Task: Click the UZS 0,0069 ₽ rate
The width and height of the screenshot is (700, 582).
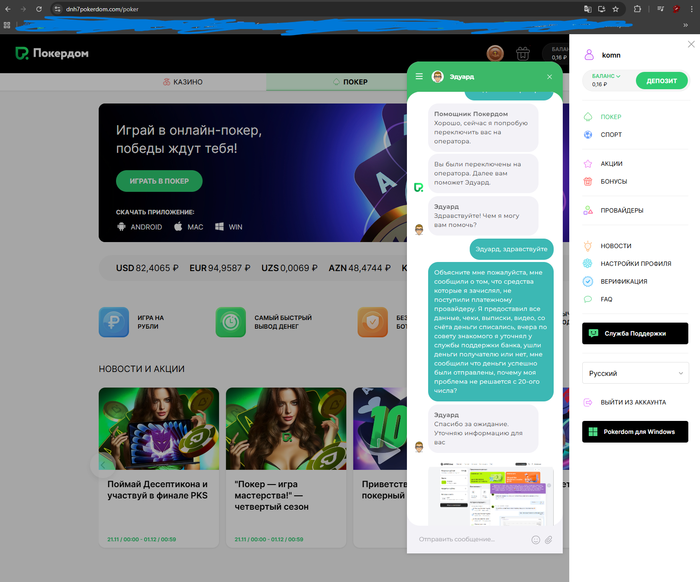Action: click(289, 268)
